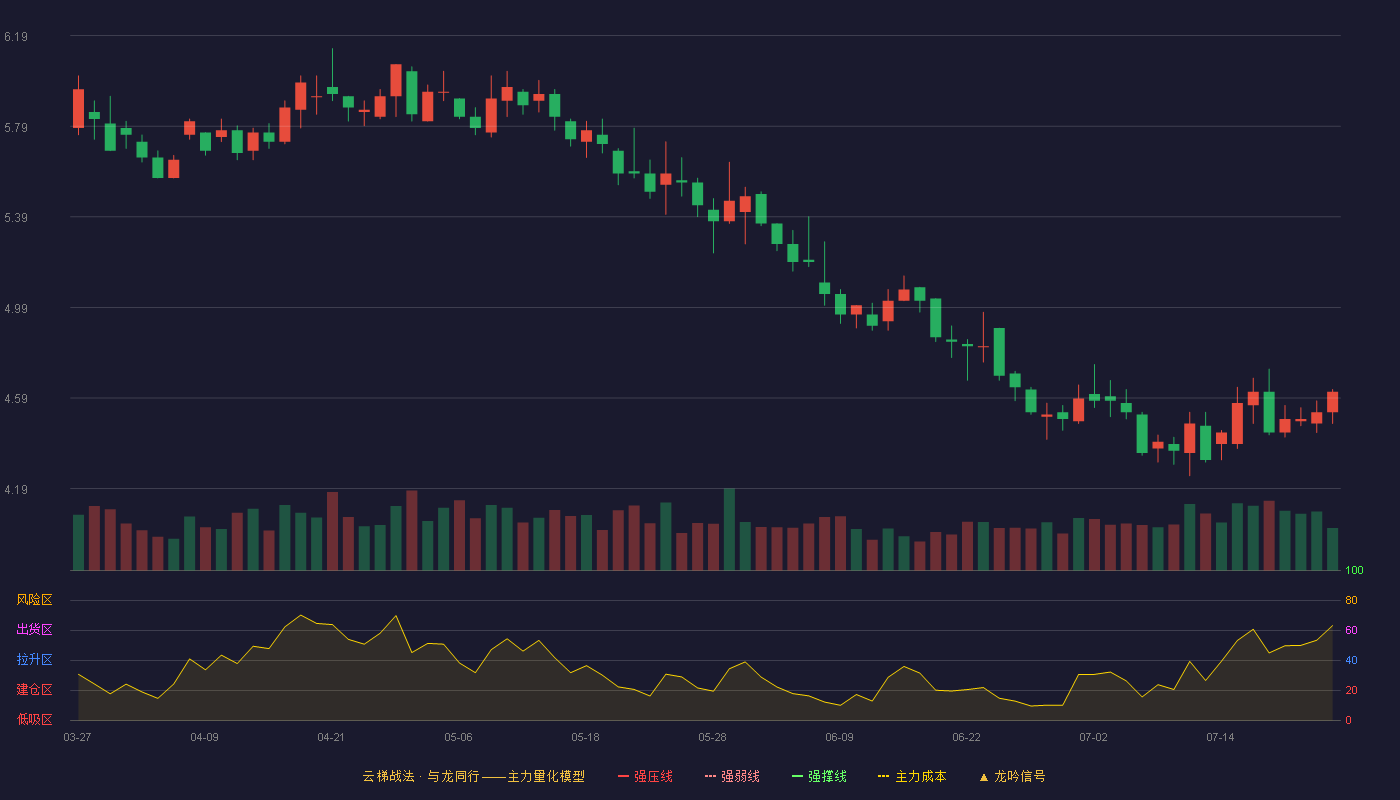The height and width of the screenshot is (800, 1400).
Task: Toggle the 主力成本 legend series
Action: point(912,776)
